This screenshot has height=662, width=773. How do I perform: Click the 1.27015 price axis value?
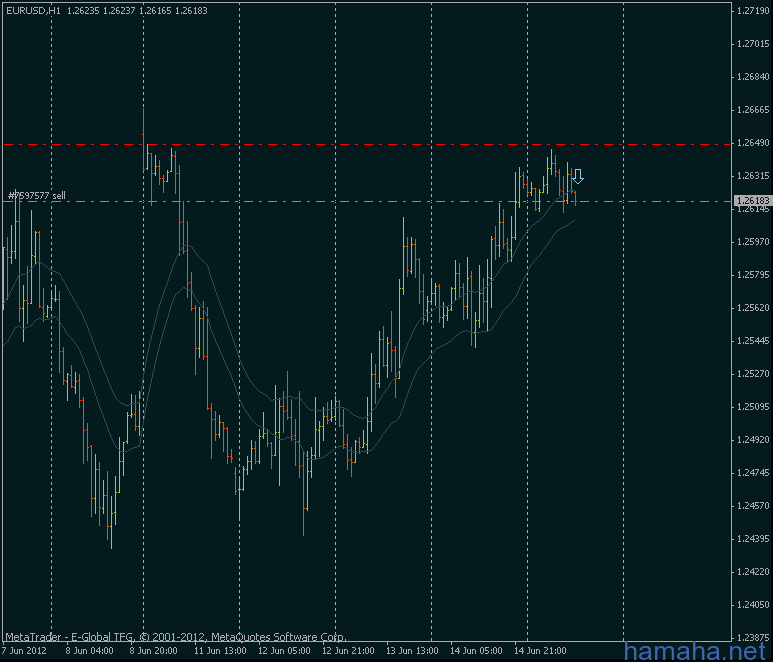pos(753,44)
